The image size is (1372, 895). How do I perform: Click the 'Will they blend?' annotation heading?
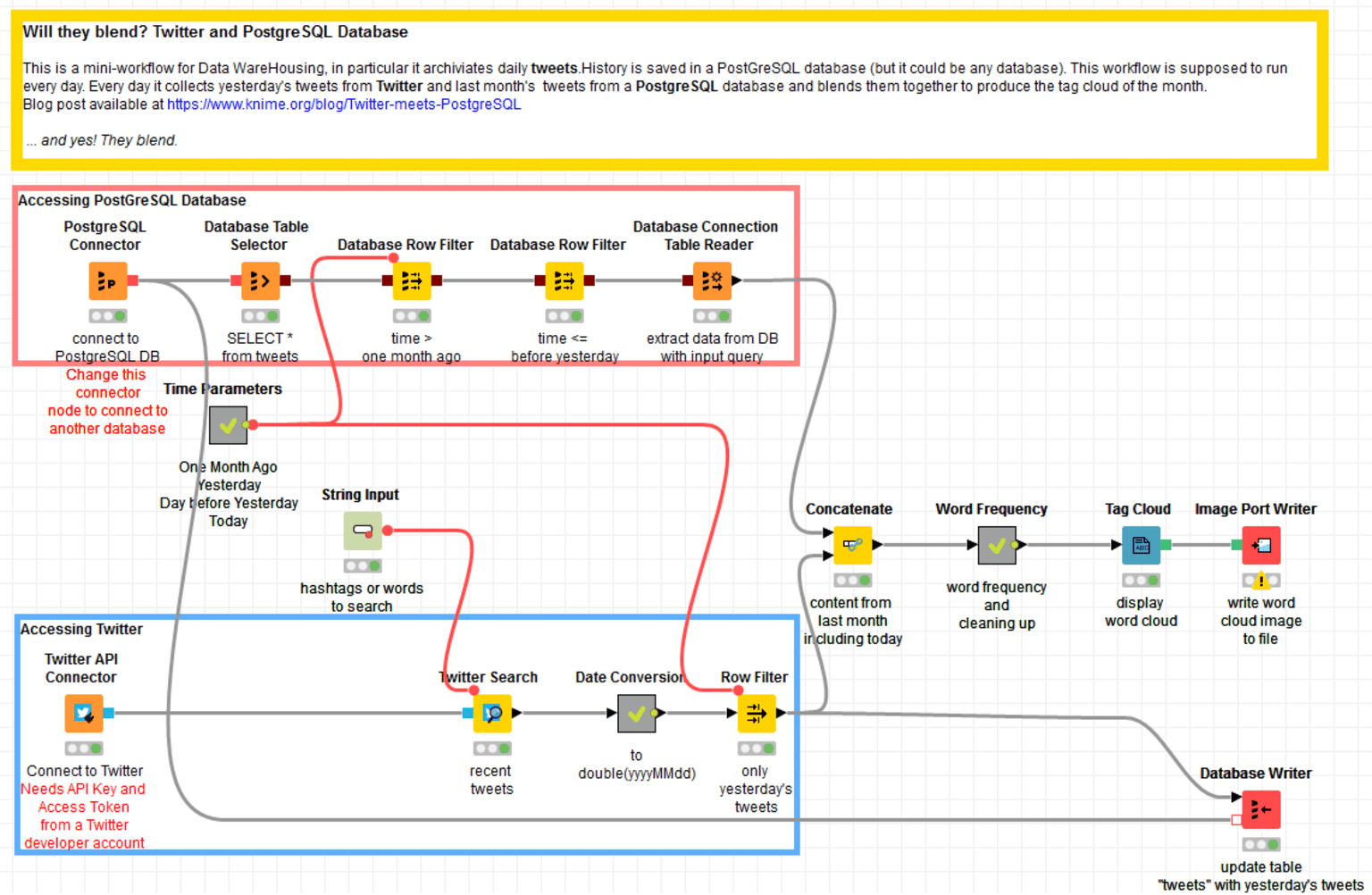(215, 32)
